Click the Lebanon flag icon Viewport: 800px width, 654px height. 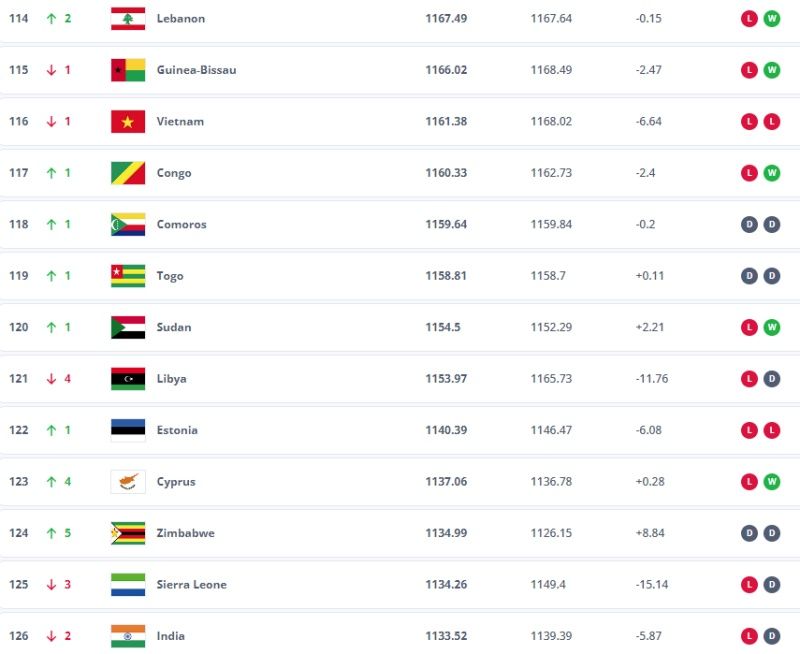pyautogui.click(x=128, y=19)
